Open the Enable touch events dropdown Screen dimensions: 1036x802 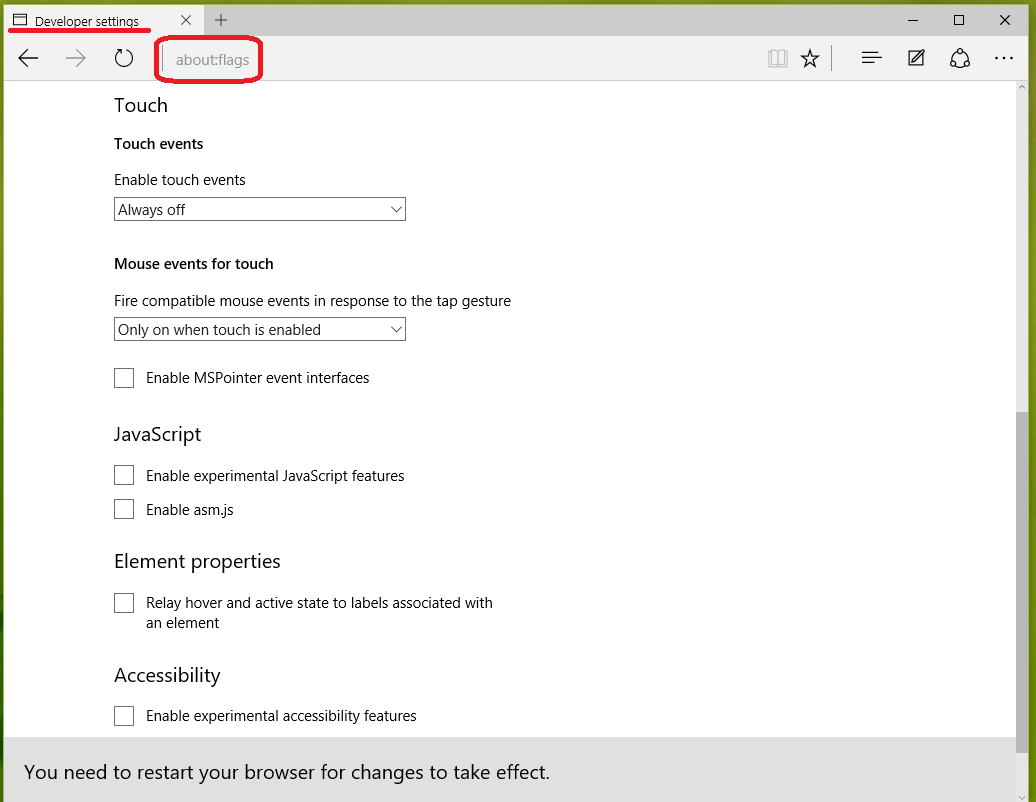pyautogui.click(x=260, y=209)
